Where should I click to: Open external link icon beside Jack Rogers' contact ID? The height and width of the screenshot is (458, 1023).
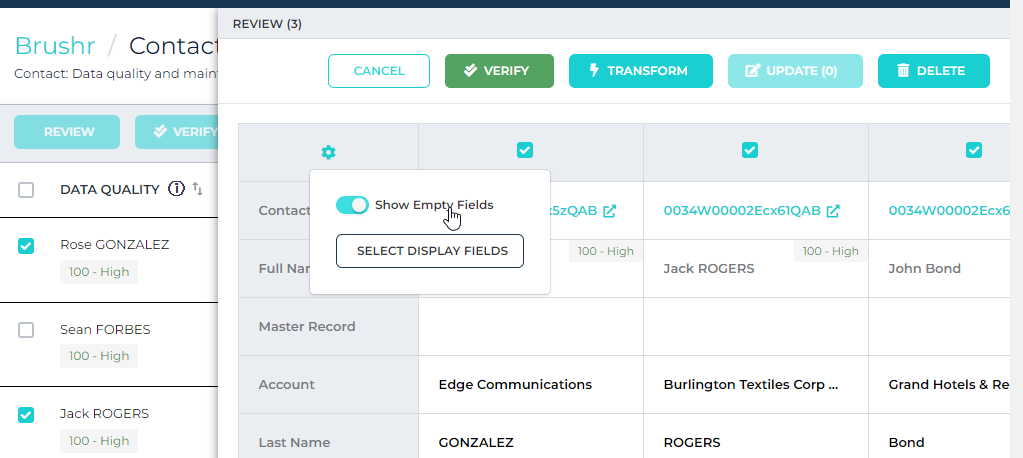833,211
